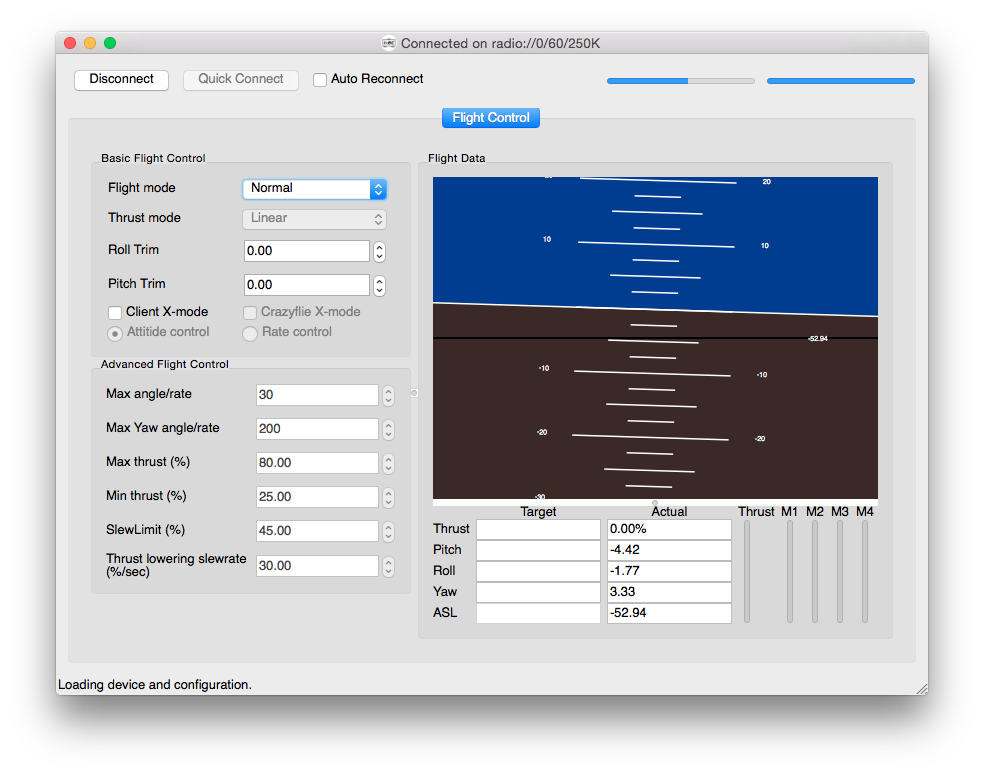This screenshot has width=984, height=775.
Task: Click the Max thrust (%) stepper
Action: (388, 463)
